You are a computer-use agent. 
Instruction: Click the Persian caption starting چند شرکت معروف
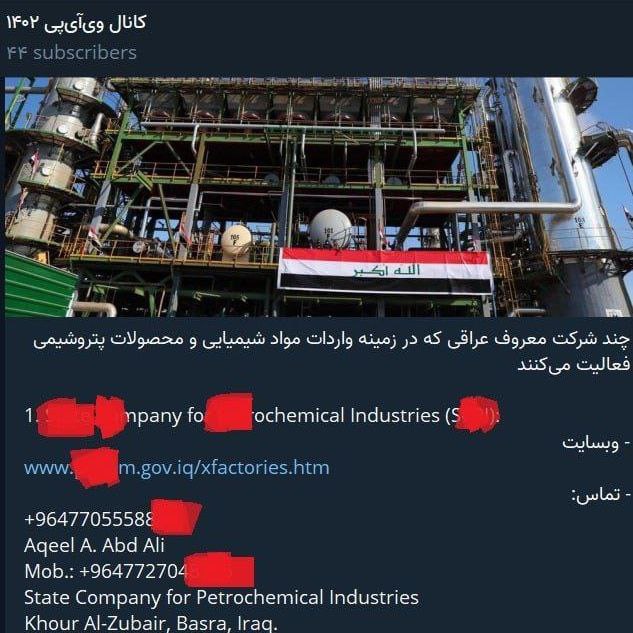[x=331, y=340]
